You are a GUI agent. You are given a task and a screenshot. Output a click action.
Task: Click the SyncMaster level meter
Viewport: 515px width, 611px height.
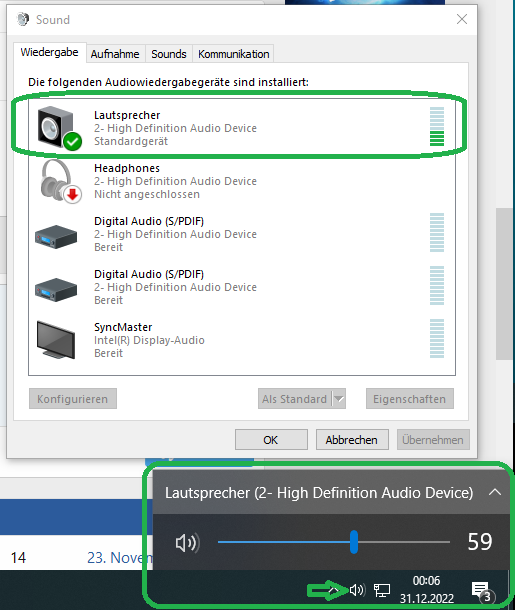coord(437,338)
